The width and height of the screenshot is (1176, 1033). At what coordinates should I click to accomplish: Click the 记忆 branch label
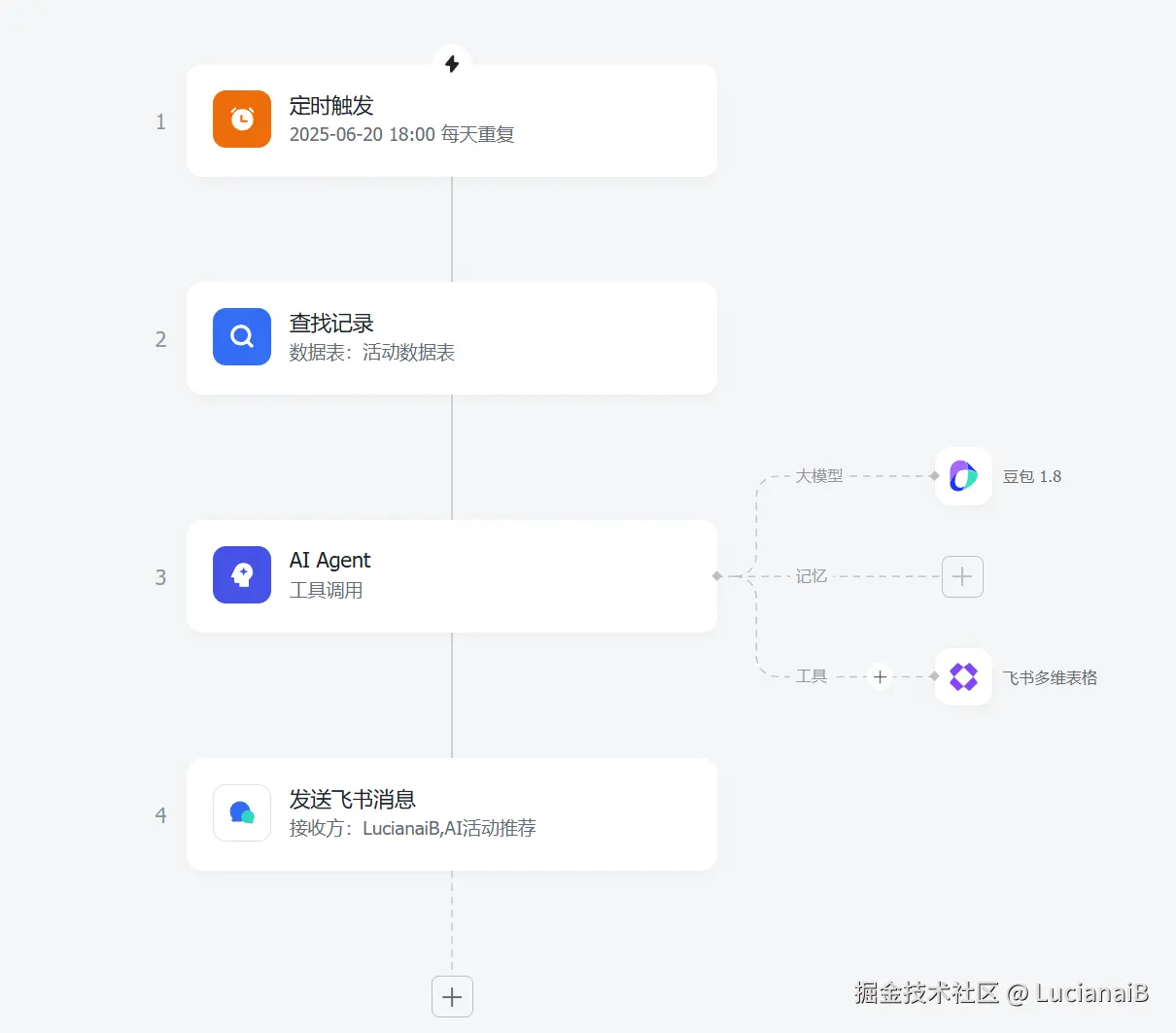[811, 576]
